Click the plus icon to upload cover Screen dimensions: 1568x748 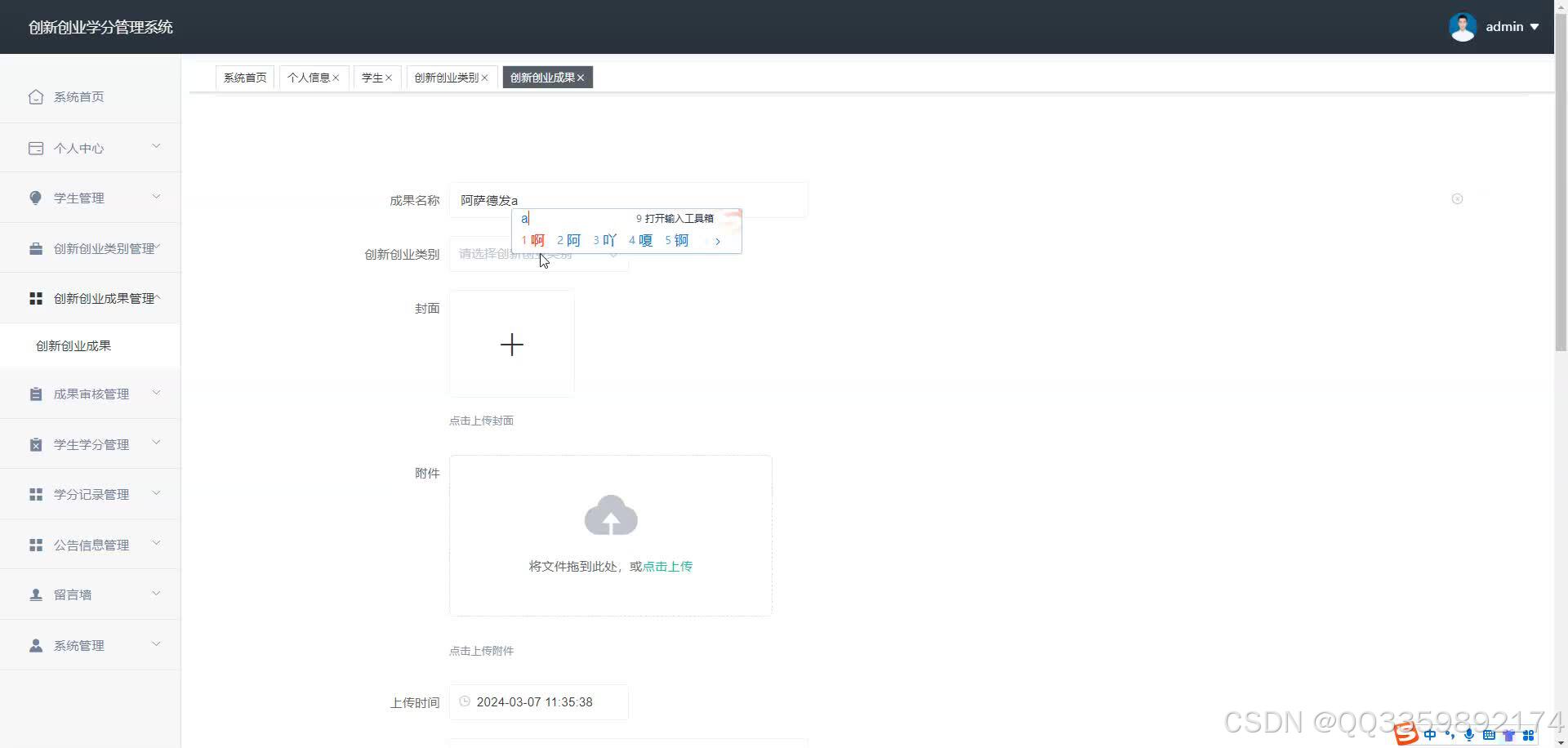pyautogui.click(x=512, y=345)
